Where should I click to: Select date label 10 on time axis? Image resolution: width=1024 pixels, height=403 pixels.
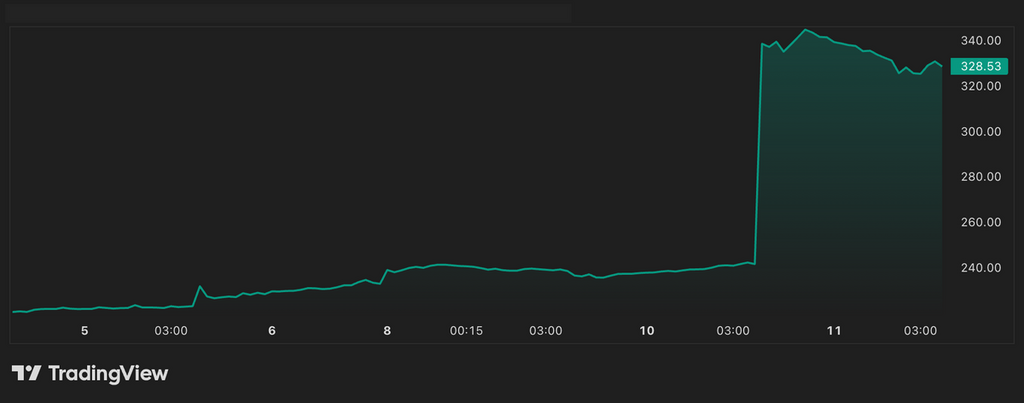coord(647,330)
